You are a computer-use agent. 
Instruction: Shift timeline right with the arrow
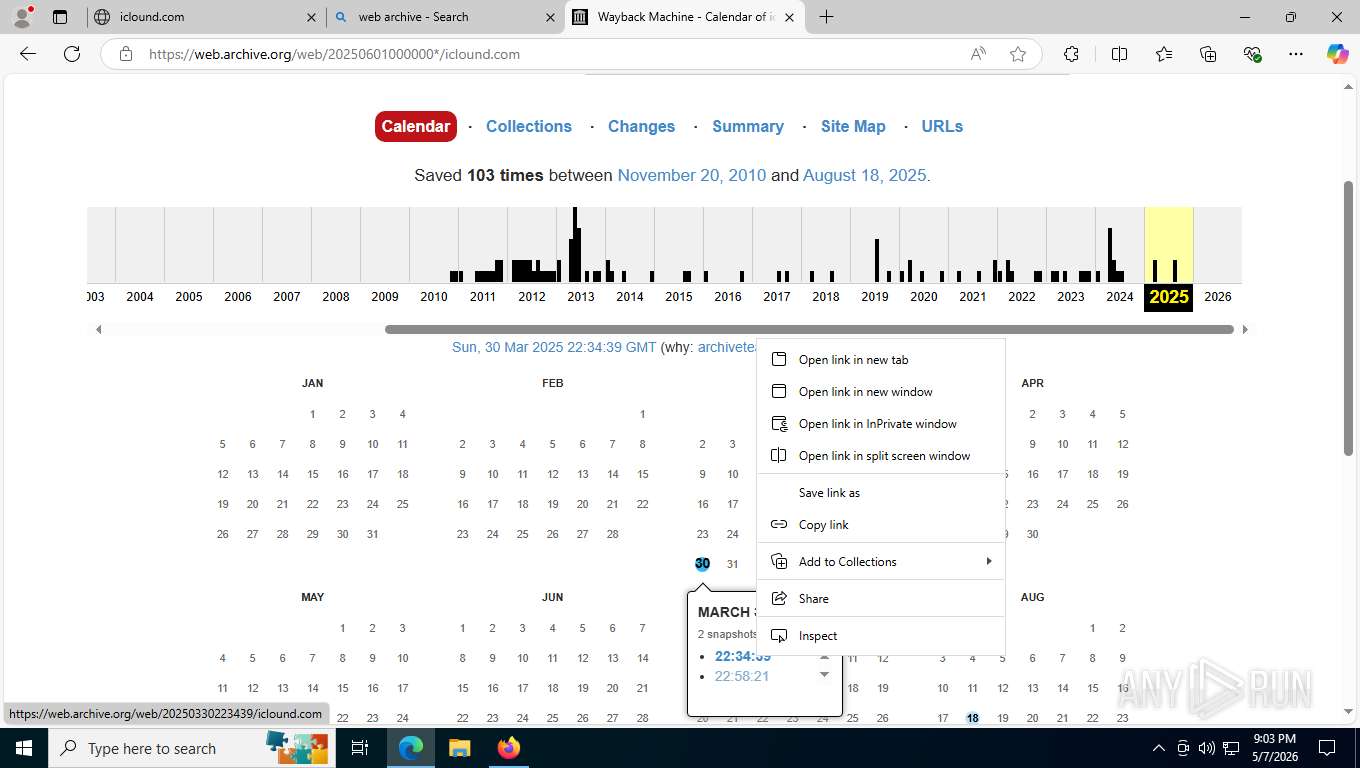(x=1245, y=329)
